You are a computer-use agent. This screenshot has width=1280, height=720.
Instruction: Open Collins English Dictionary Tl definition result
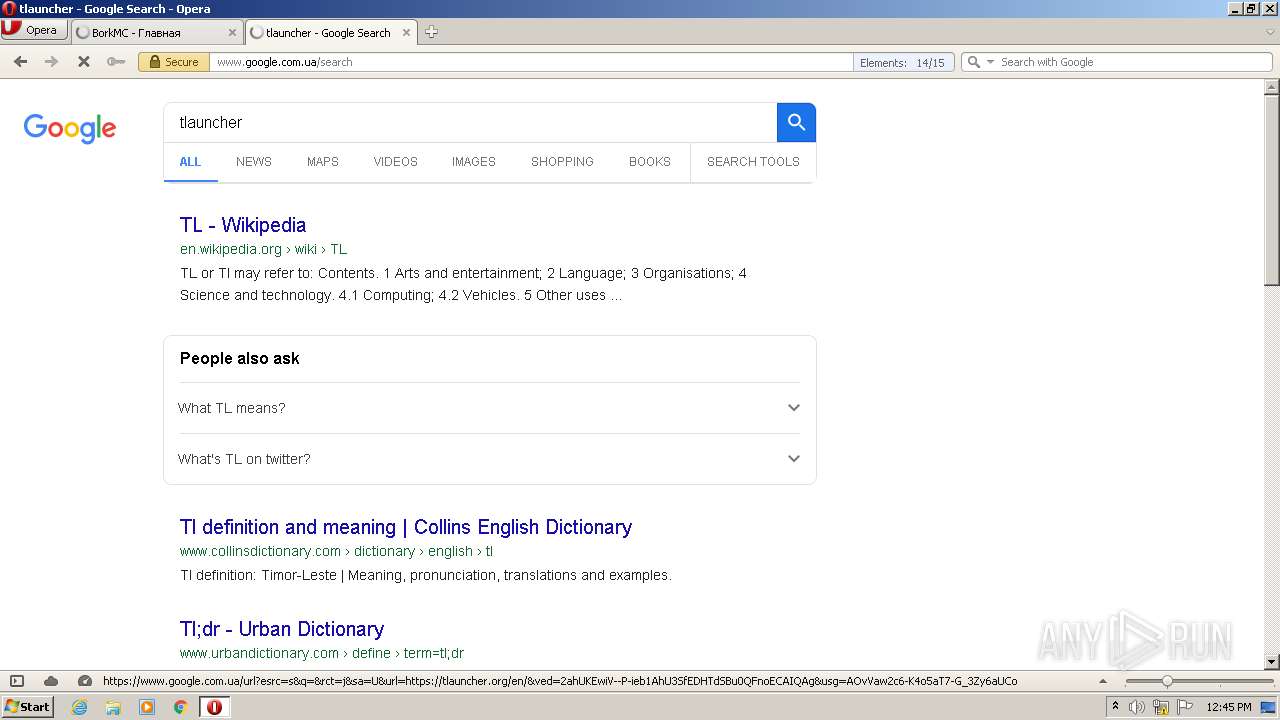[406, 527]
